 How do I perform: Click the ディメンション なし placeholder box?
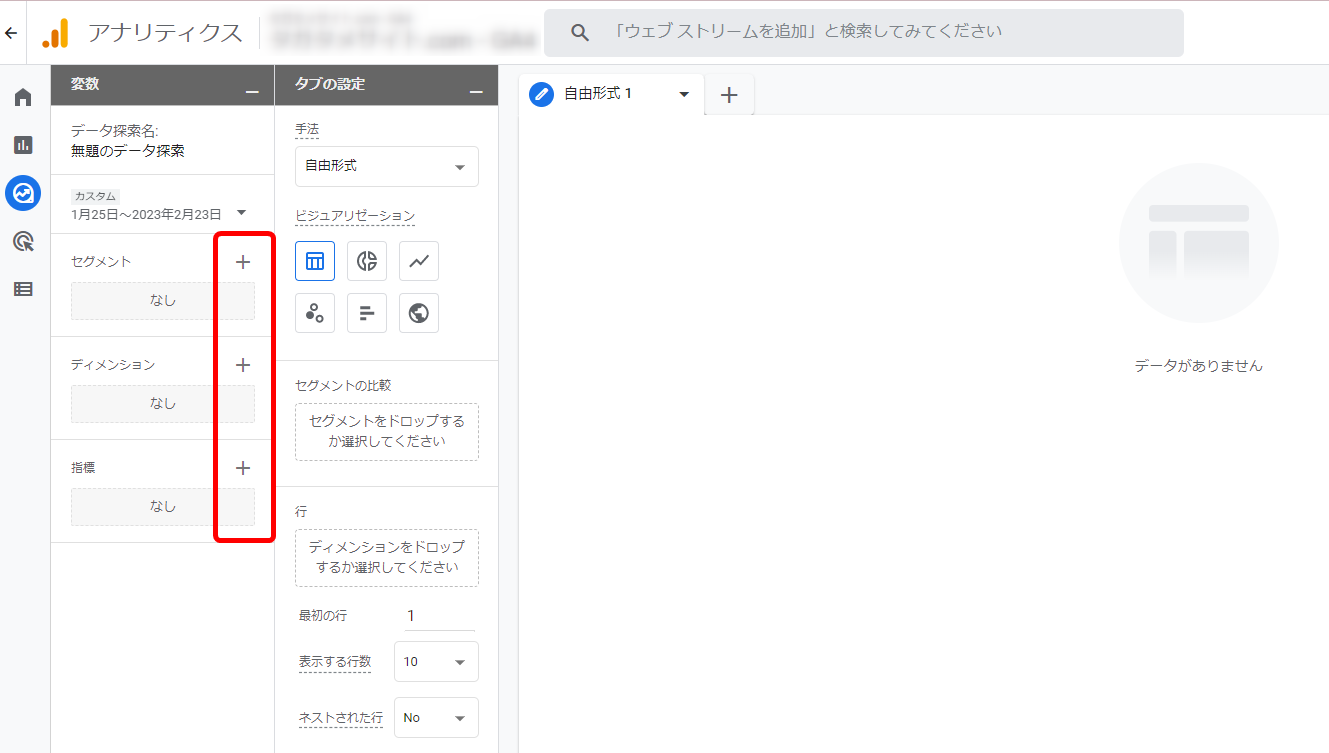pyautogui.click(x=163, y=403)
